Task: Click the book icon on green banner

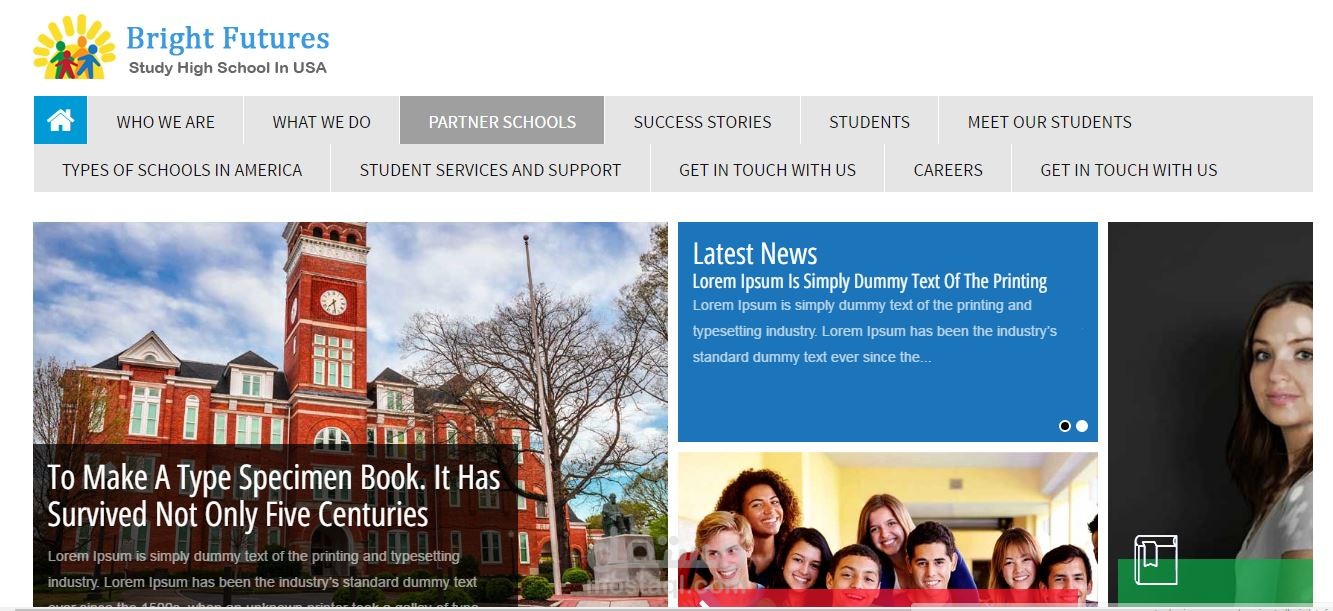Action: (x=1156, y=560)
